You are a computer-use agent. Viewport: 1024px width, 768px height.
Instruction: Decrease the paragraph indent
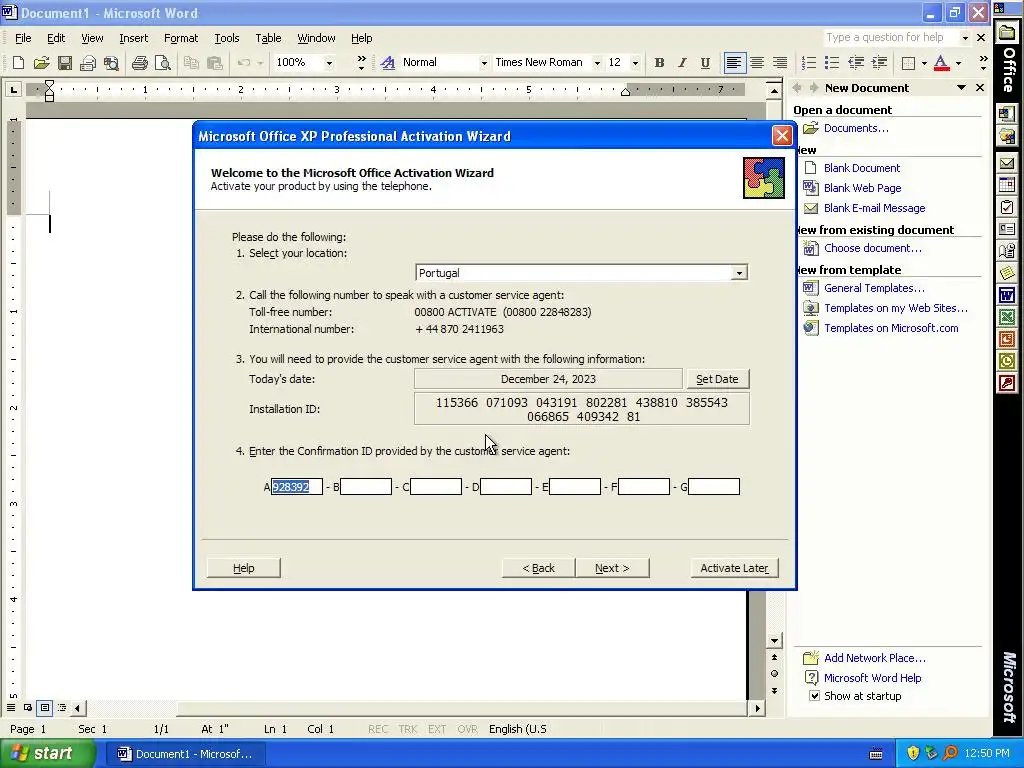(856, 63)
